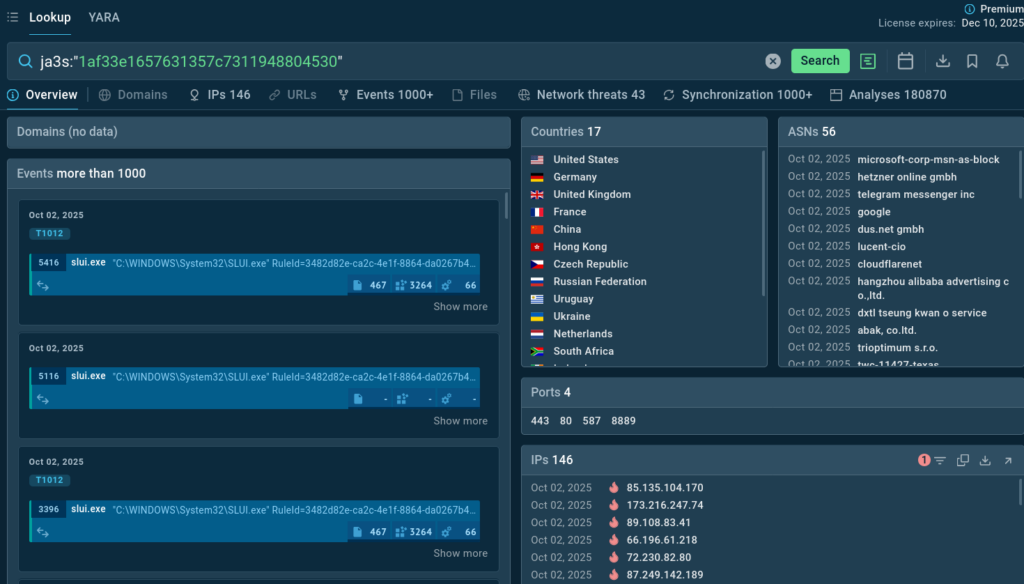Toggle the query formatting view icon

tap(868, 61)
